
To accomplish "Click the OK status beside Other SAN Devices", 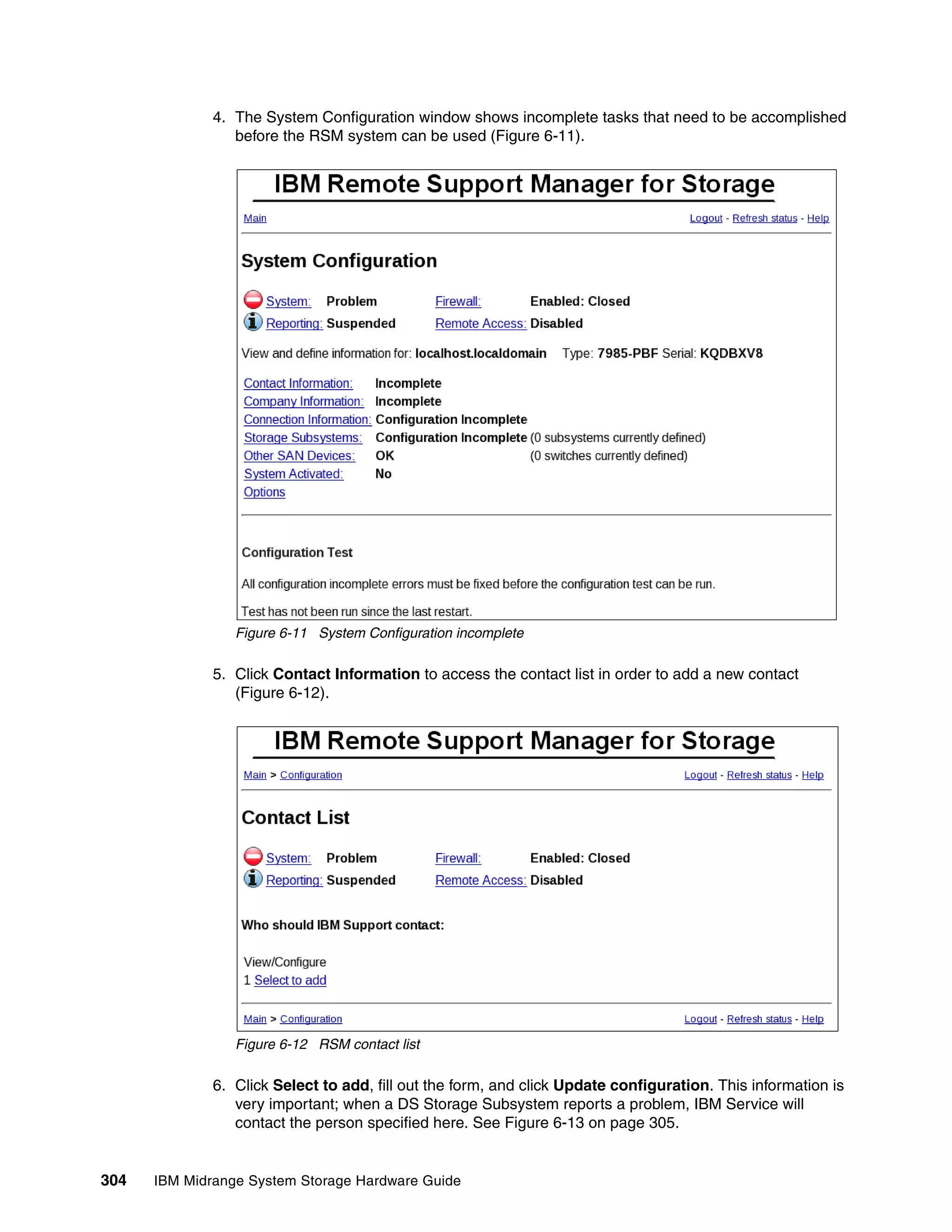I will tap(384, 456).
